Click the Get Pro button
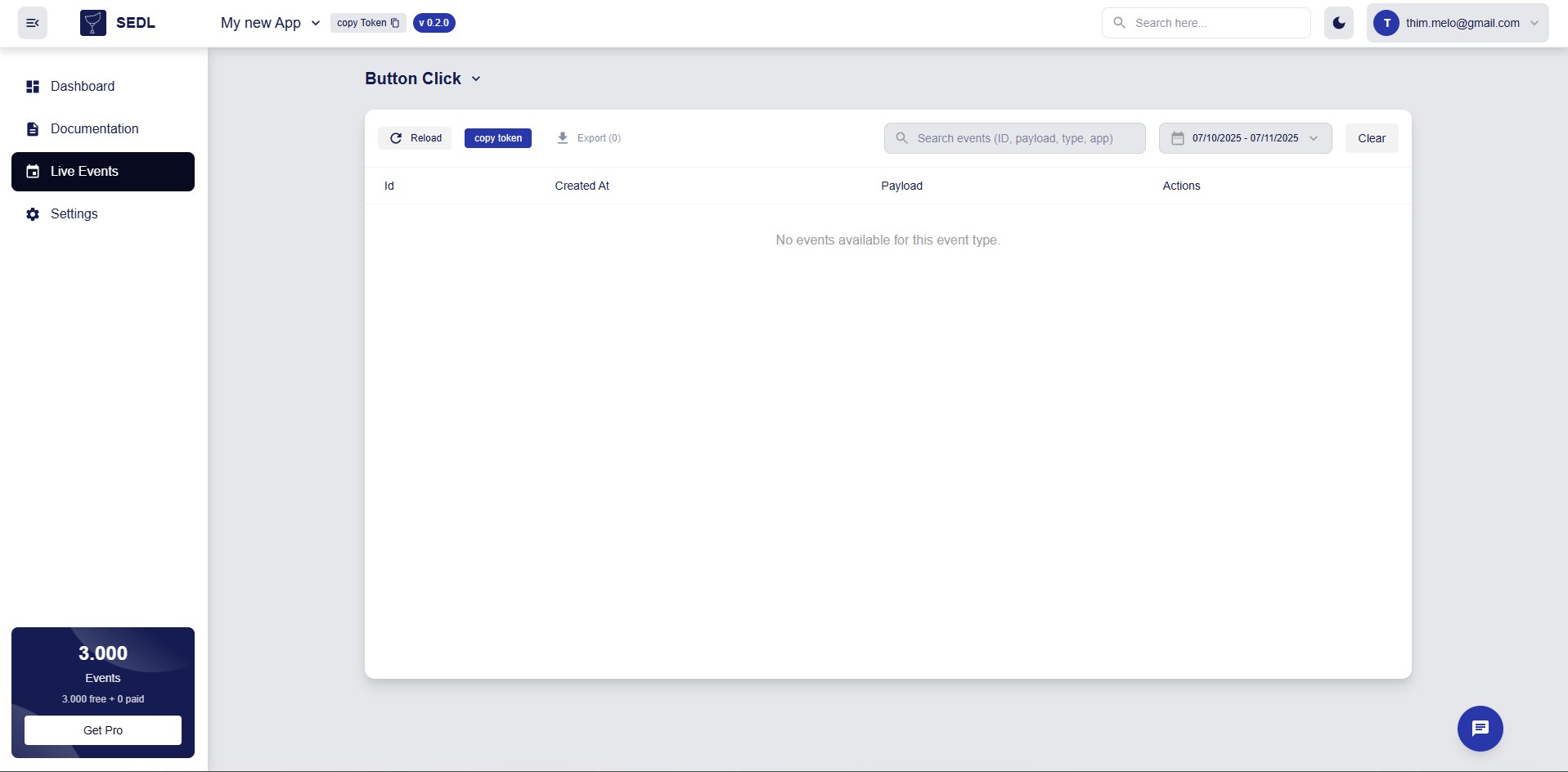 tap(102, 729)
